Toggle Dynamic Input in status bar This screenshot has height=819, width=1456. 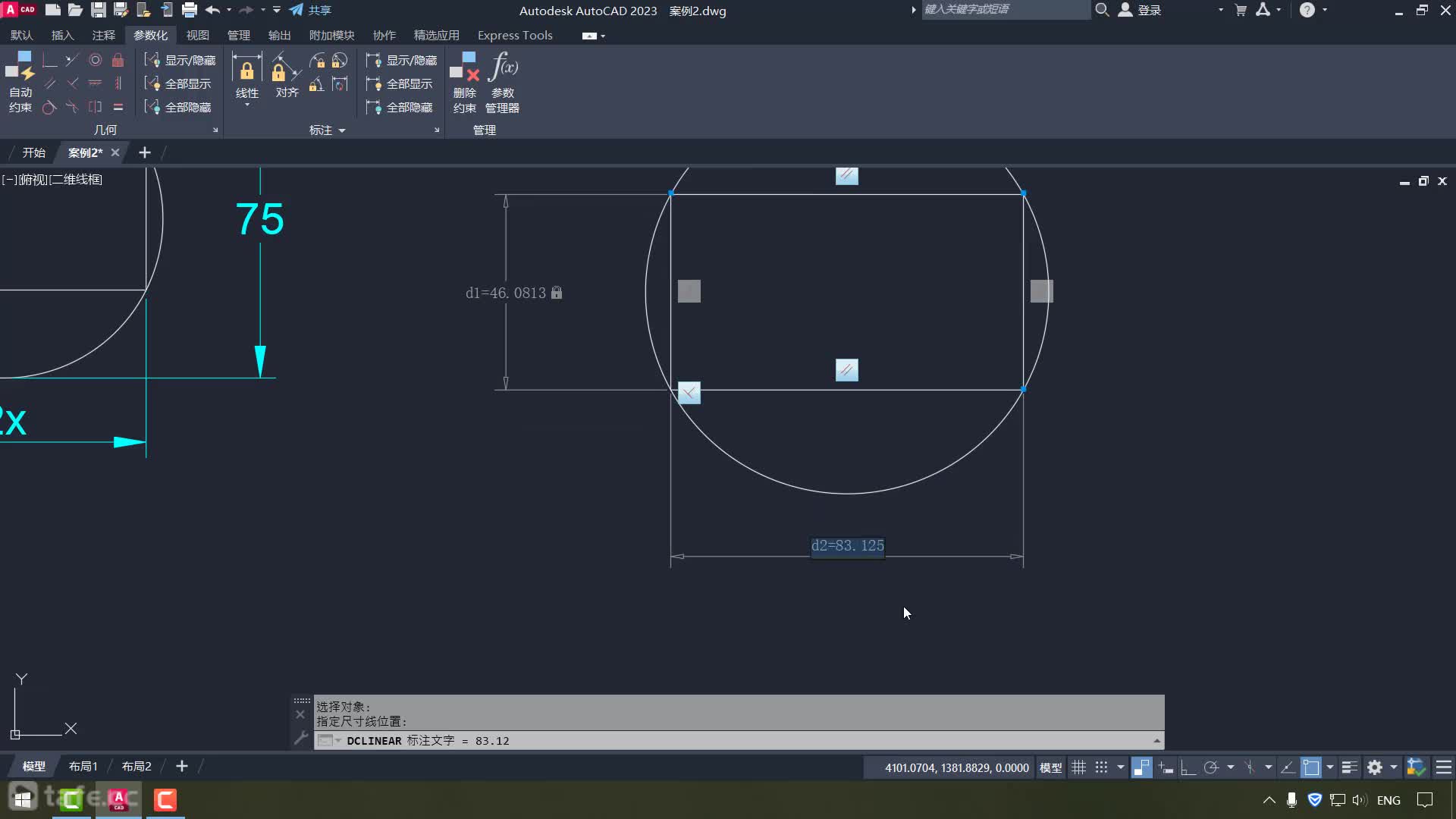point(1166,767)
